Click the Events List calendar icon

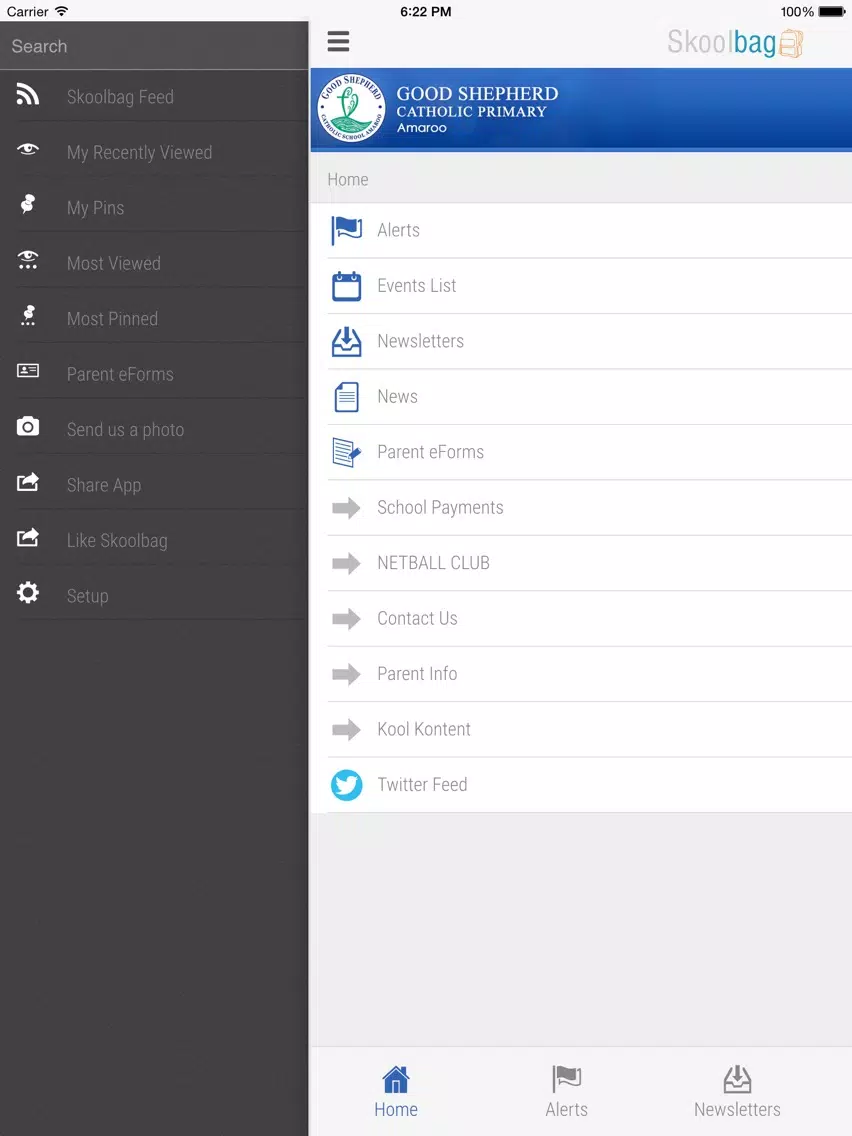[x=346, y=286]
